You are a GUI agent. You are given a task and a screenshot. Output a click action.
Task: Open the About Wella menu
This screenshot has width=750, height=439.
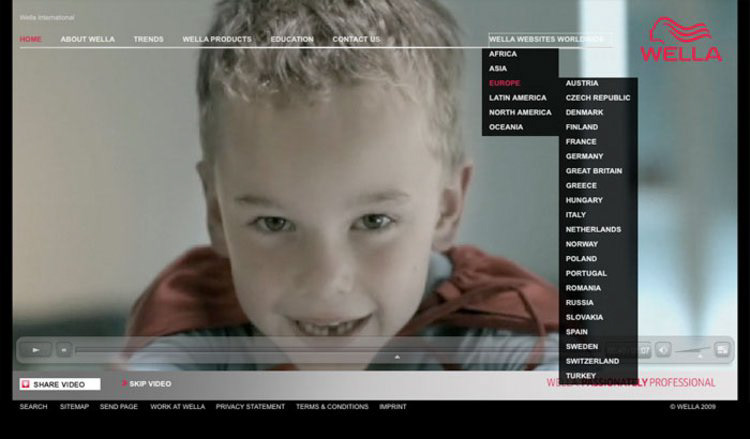(88, 39)
